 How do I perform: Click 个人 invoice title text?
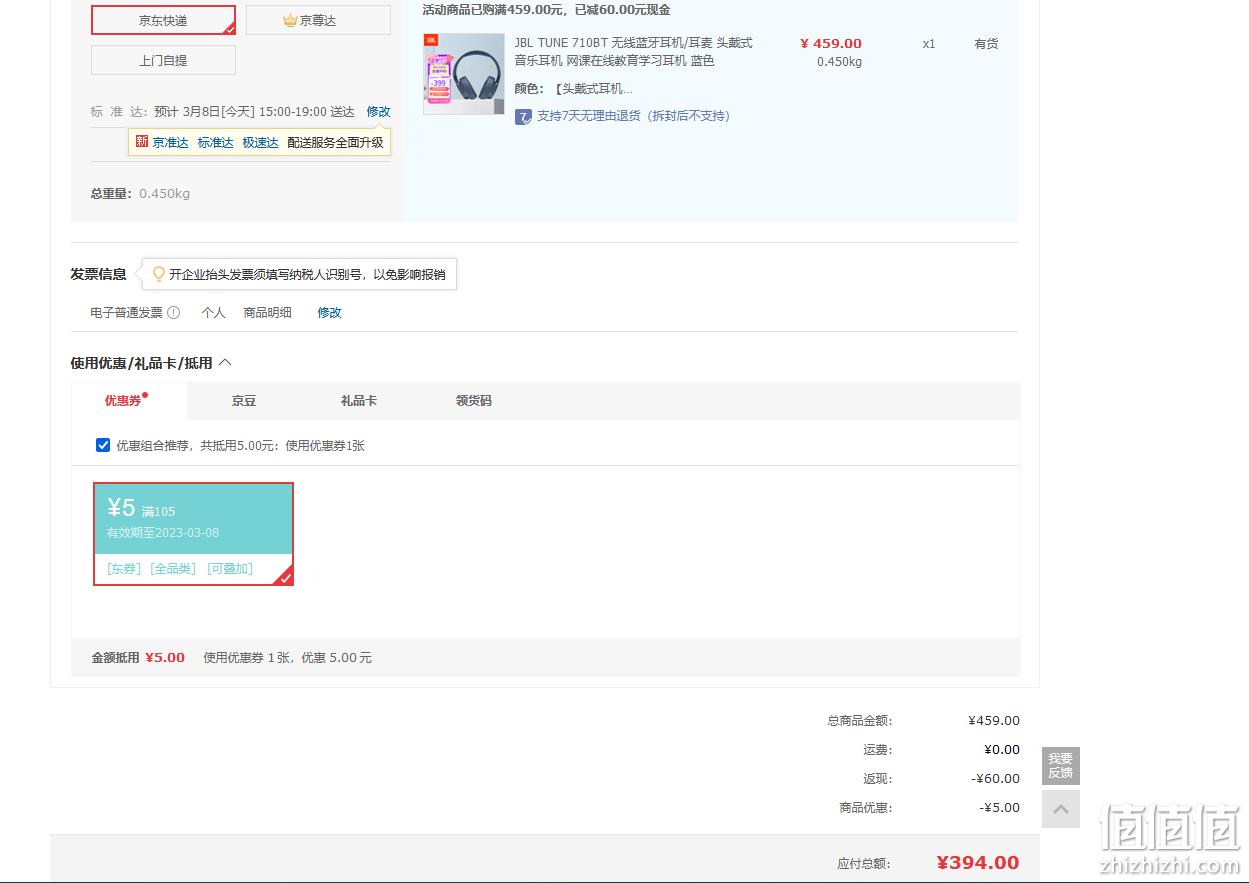(214, 313)
